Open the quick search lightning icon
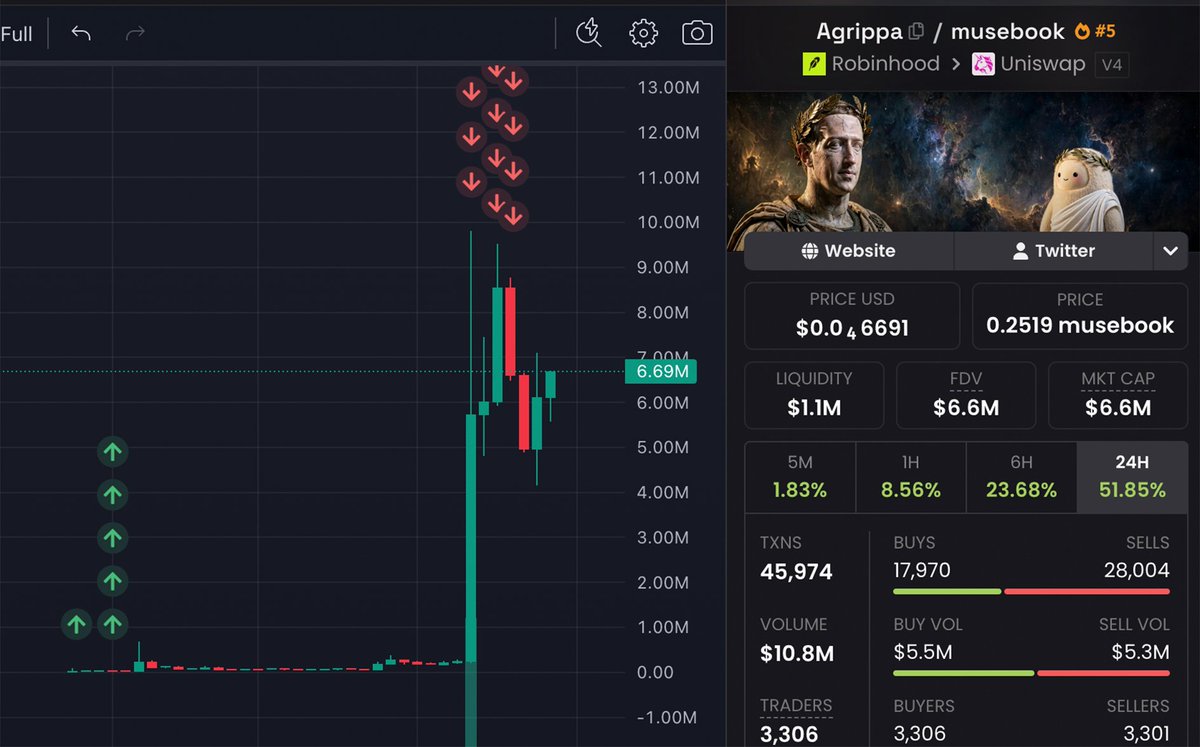The width and height of the screenshot is (1200, 747). (x=589, y=33)
